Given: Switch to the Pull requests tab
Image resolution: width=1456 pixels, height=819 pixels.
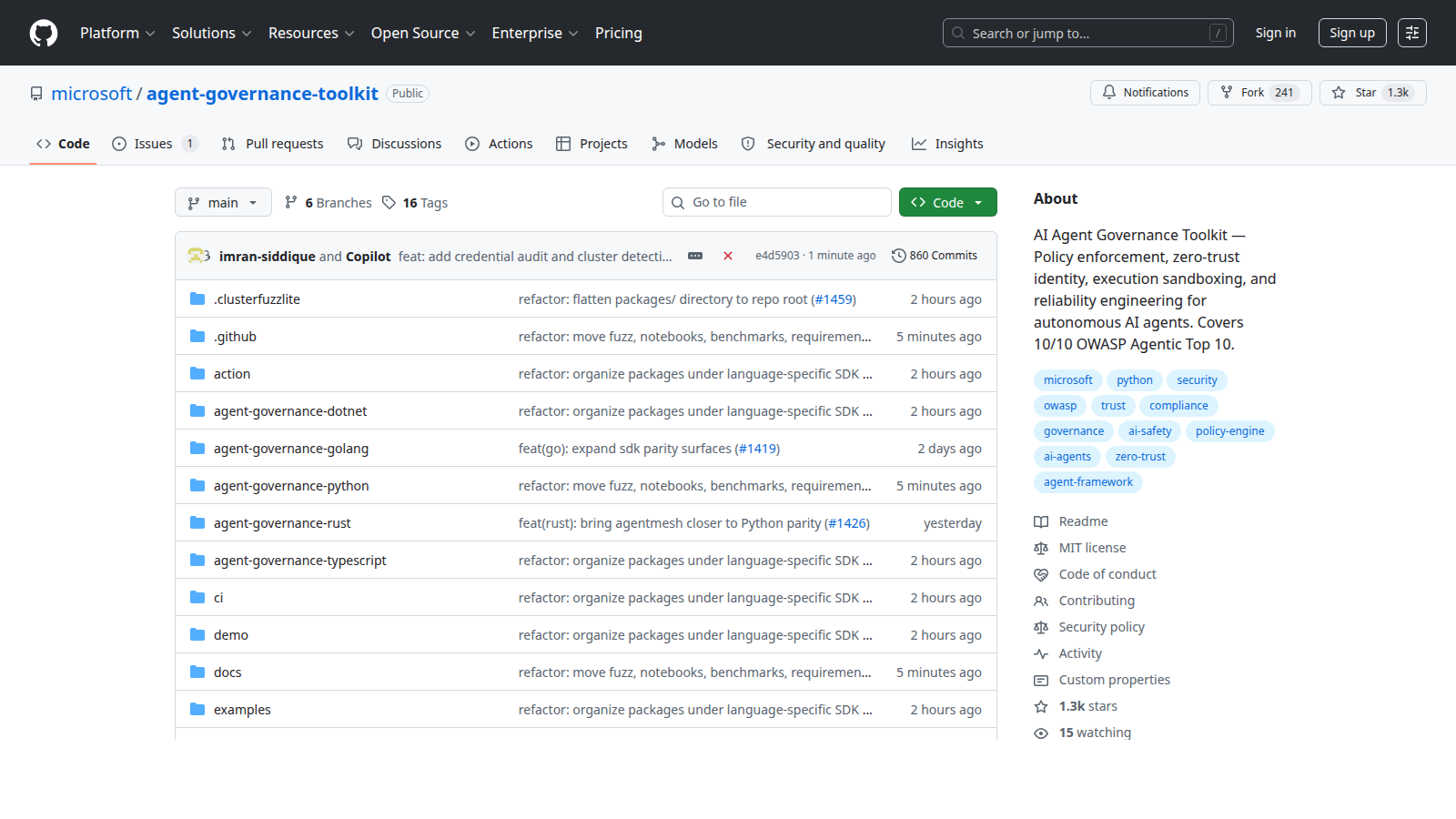Looking at the screenshot, I should coord(272,144).
